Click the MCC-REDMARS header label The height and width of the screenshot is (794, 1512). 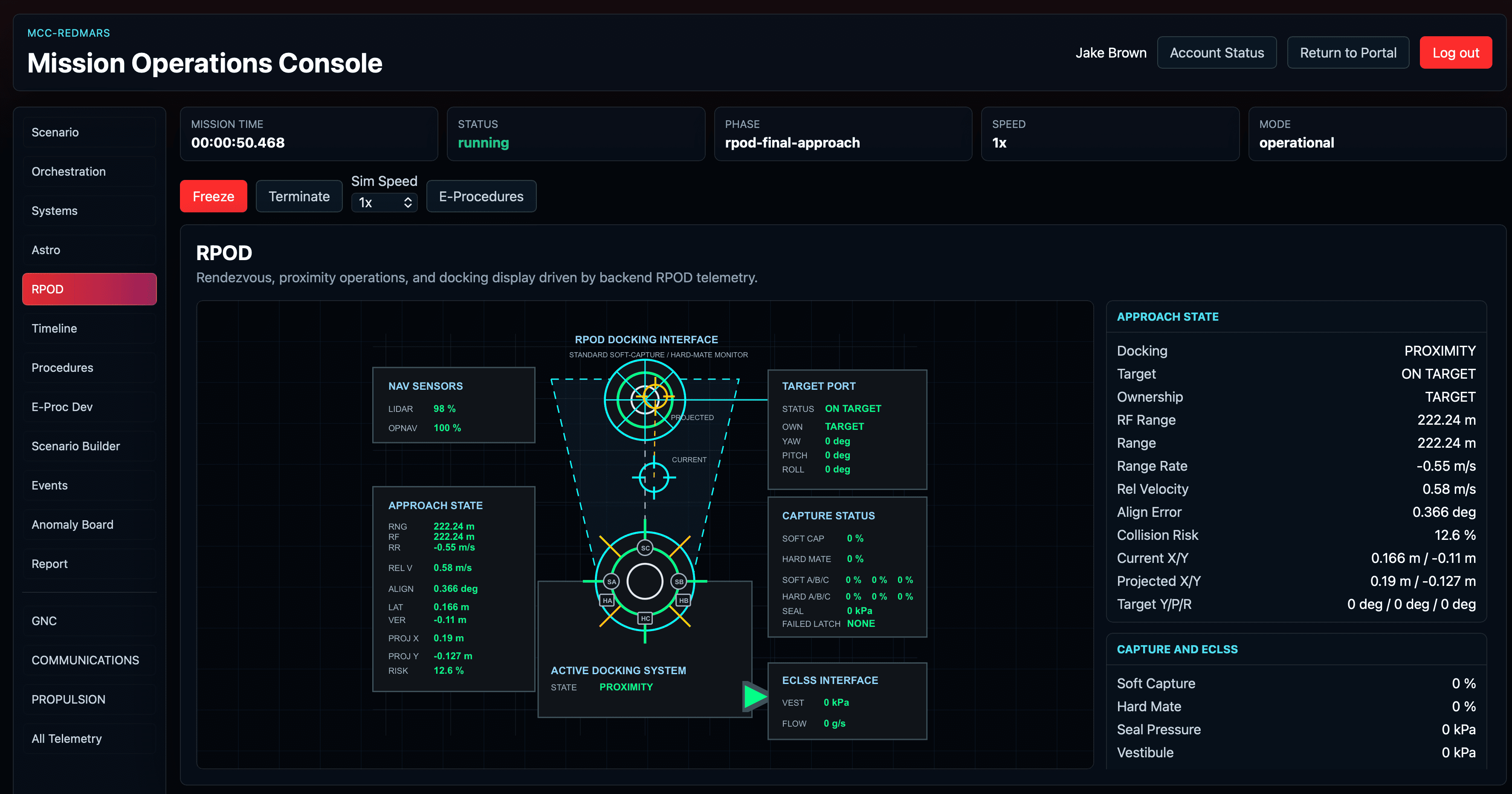69,33
